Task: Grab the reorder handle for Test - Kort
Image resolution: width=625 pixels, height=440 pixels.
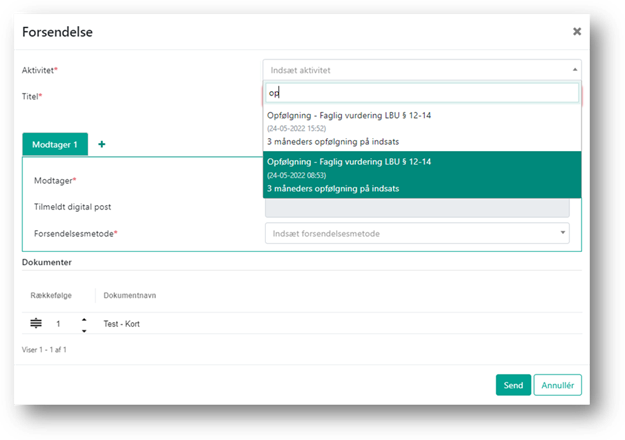Action: tap(36, 324)
